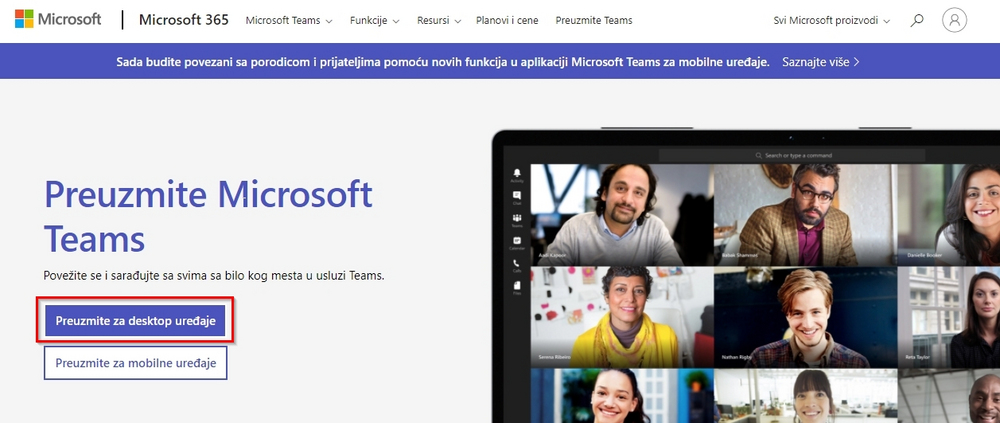Click Files icon in Teams preview
The image size is (1000, 423).
click(517, 288)
